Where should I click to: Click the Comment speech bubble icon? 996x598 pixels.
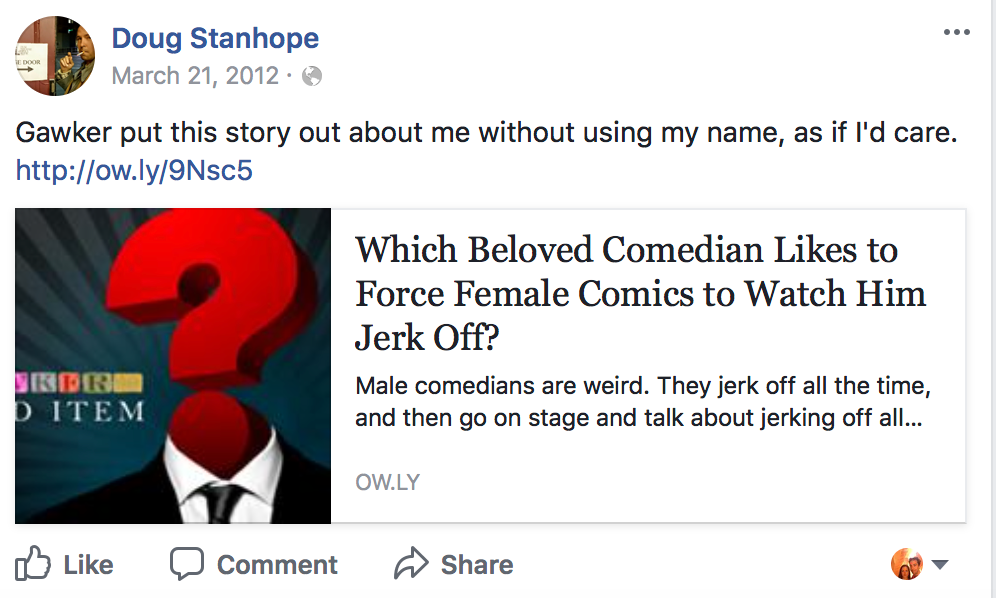(187, 564)
